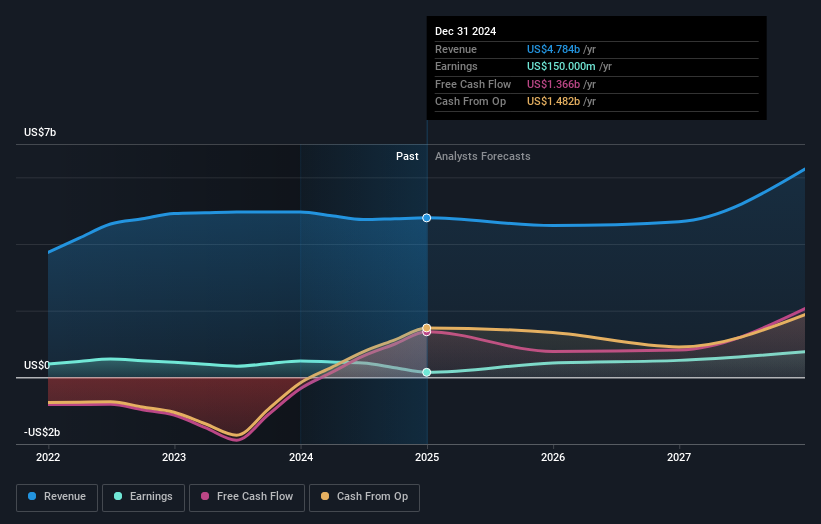The height and width of the screenshot is (524, 821).
Task: Select the 2027 x-axis label
Action: coord(679,457)
